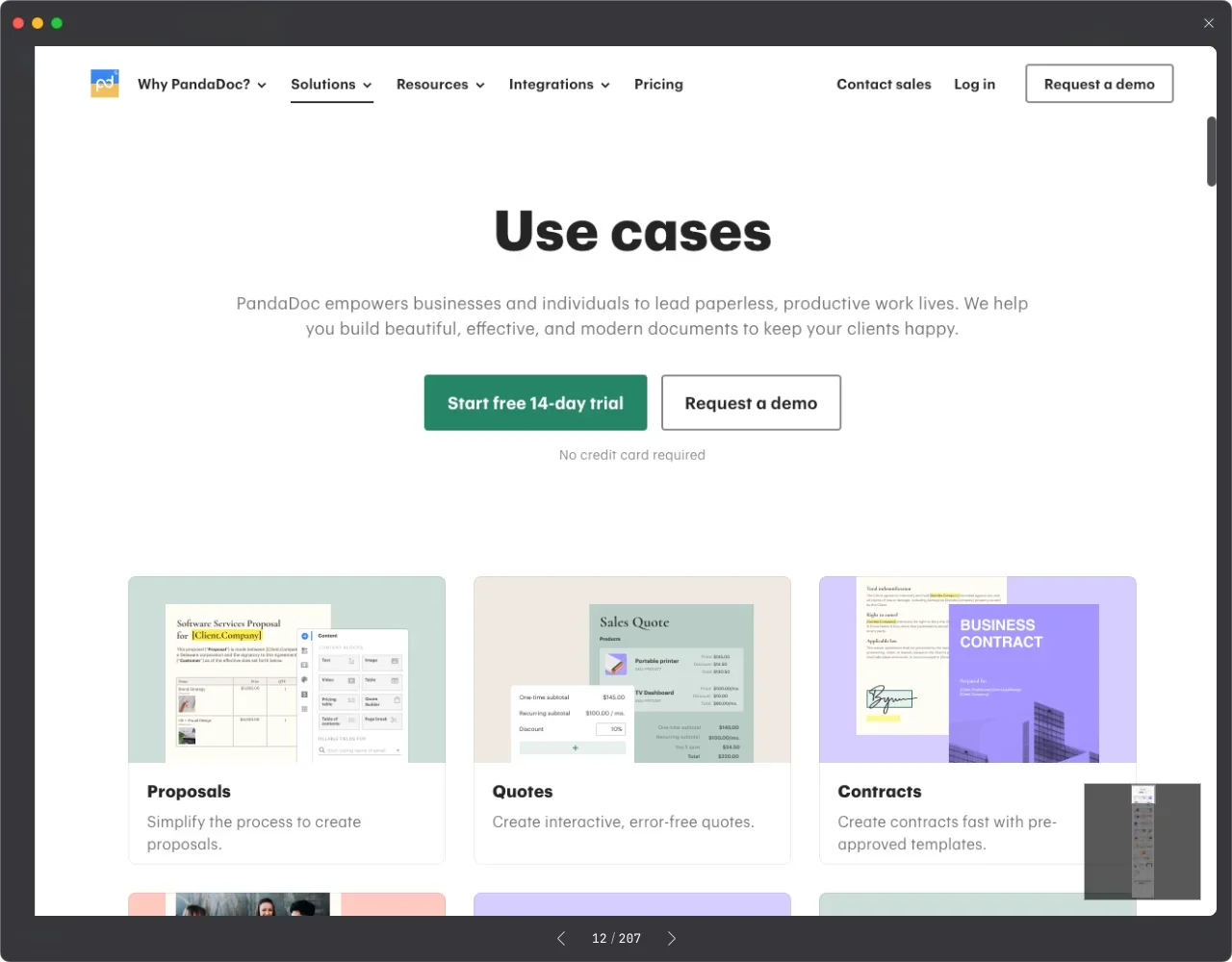
Task: Close the viewer with X icon
Action: click(1209, 23)
